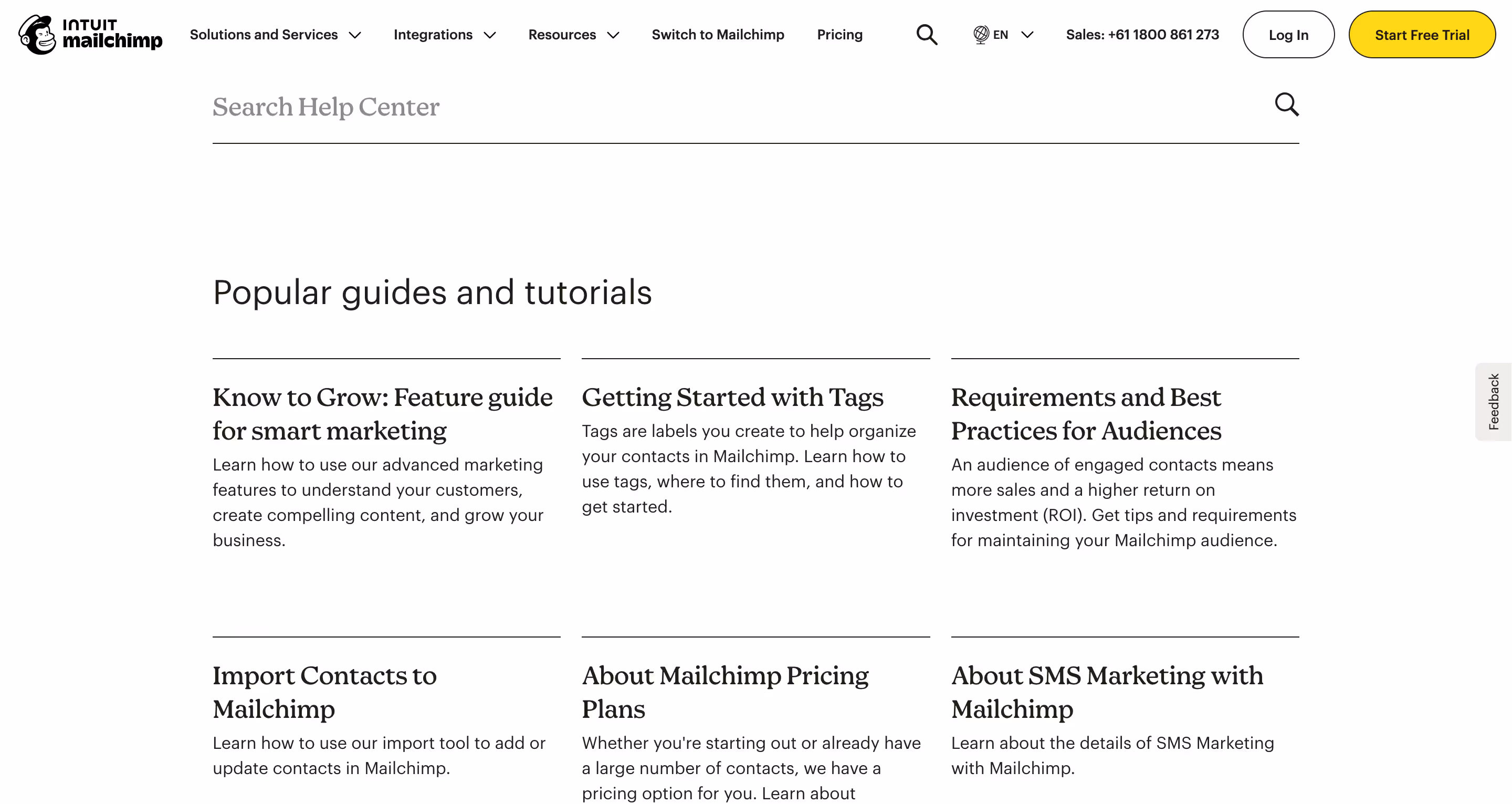1512x804 pixels.
Task: Open the navigation bar search icon
Action: tap(926, 35)
